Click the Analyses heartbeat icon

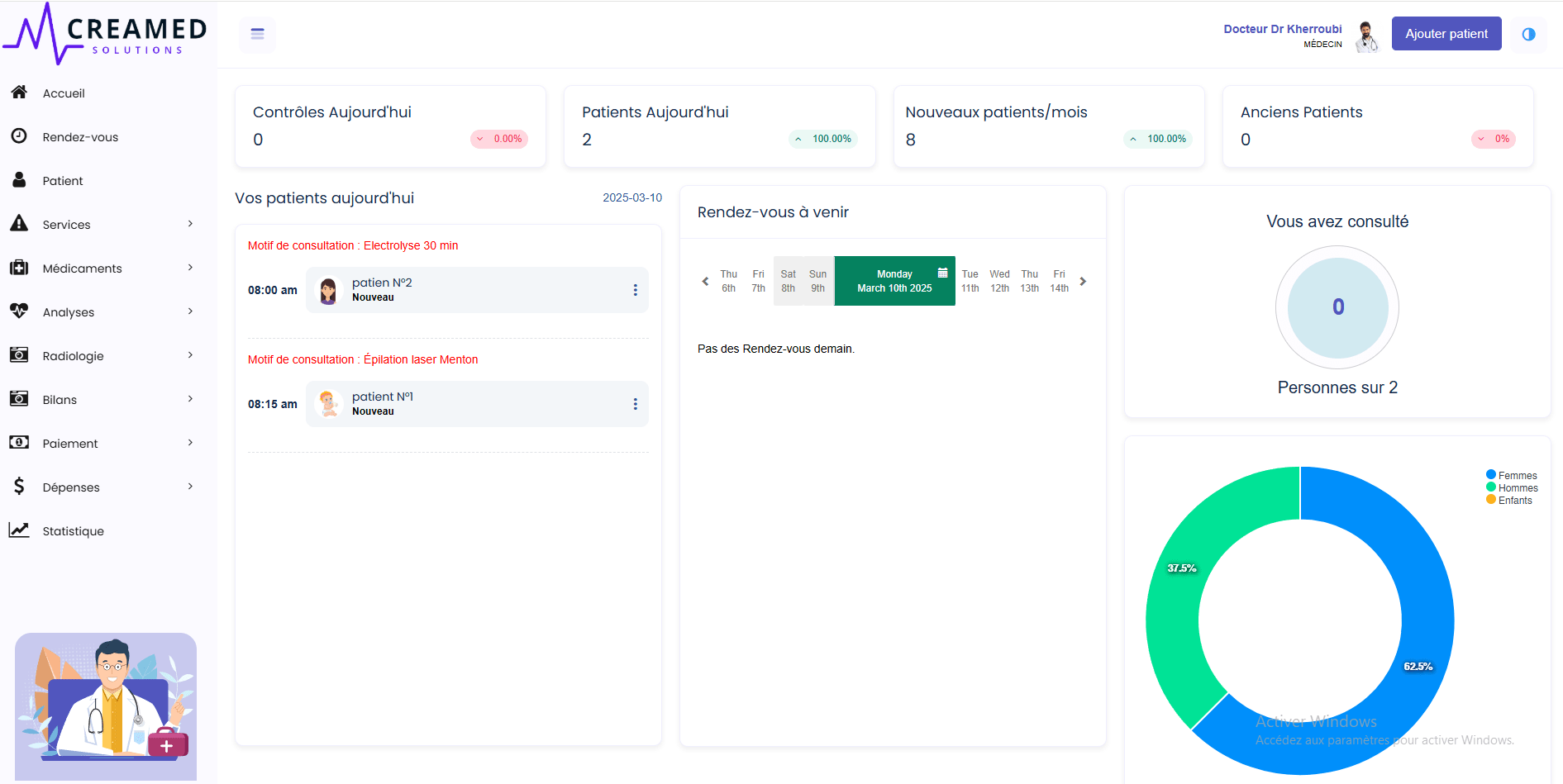click(x=19, y=311)
